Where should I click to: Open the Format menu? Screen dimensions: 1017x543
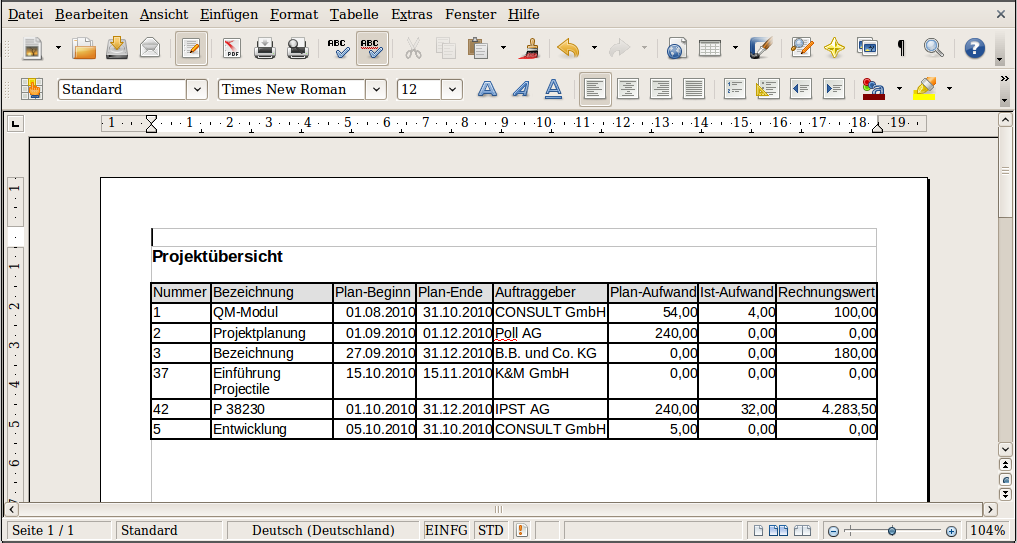pos(294,14)
